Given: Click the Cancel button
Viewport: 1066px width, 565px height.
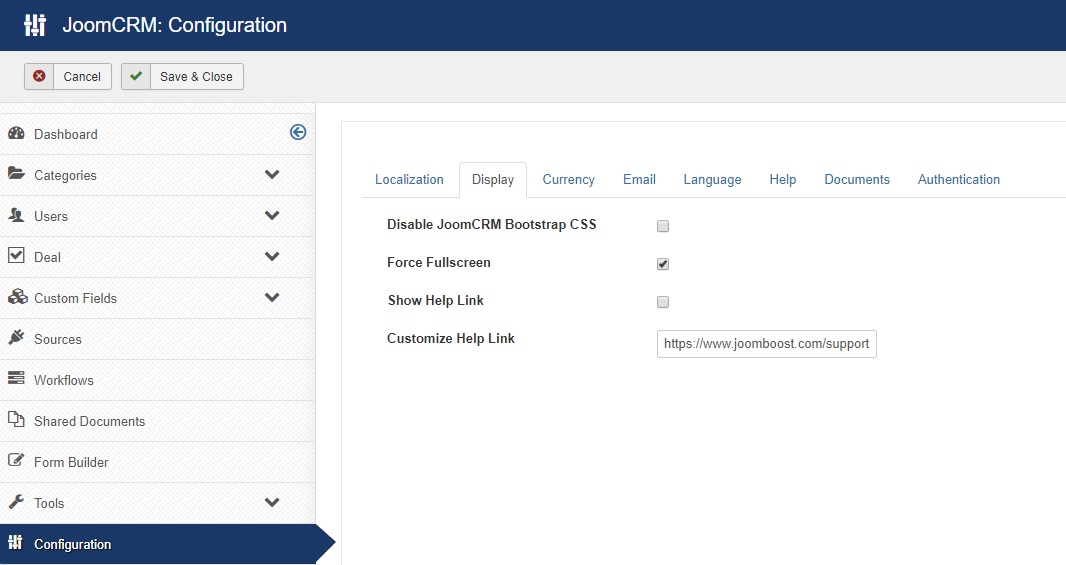Looking at the screenshot, I should [x=68, y=77].
